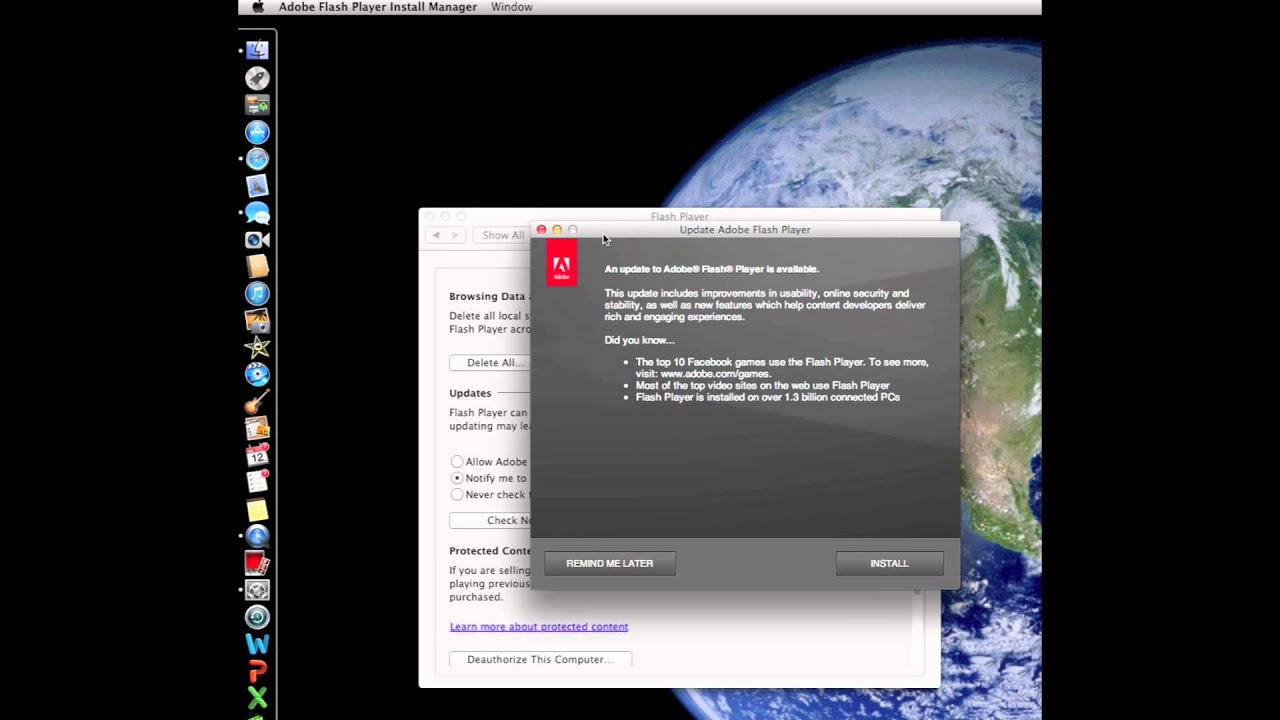Image resolution: width=1280 pixels, height=720 pixels.
Task: Open Reminders checklist icon in dock
Action: pos(257,483)
